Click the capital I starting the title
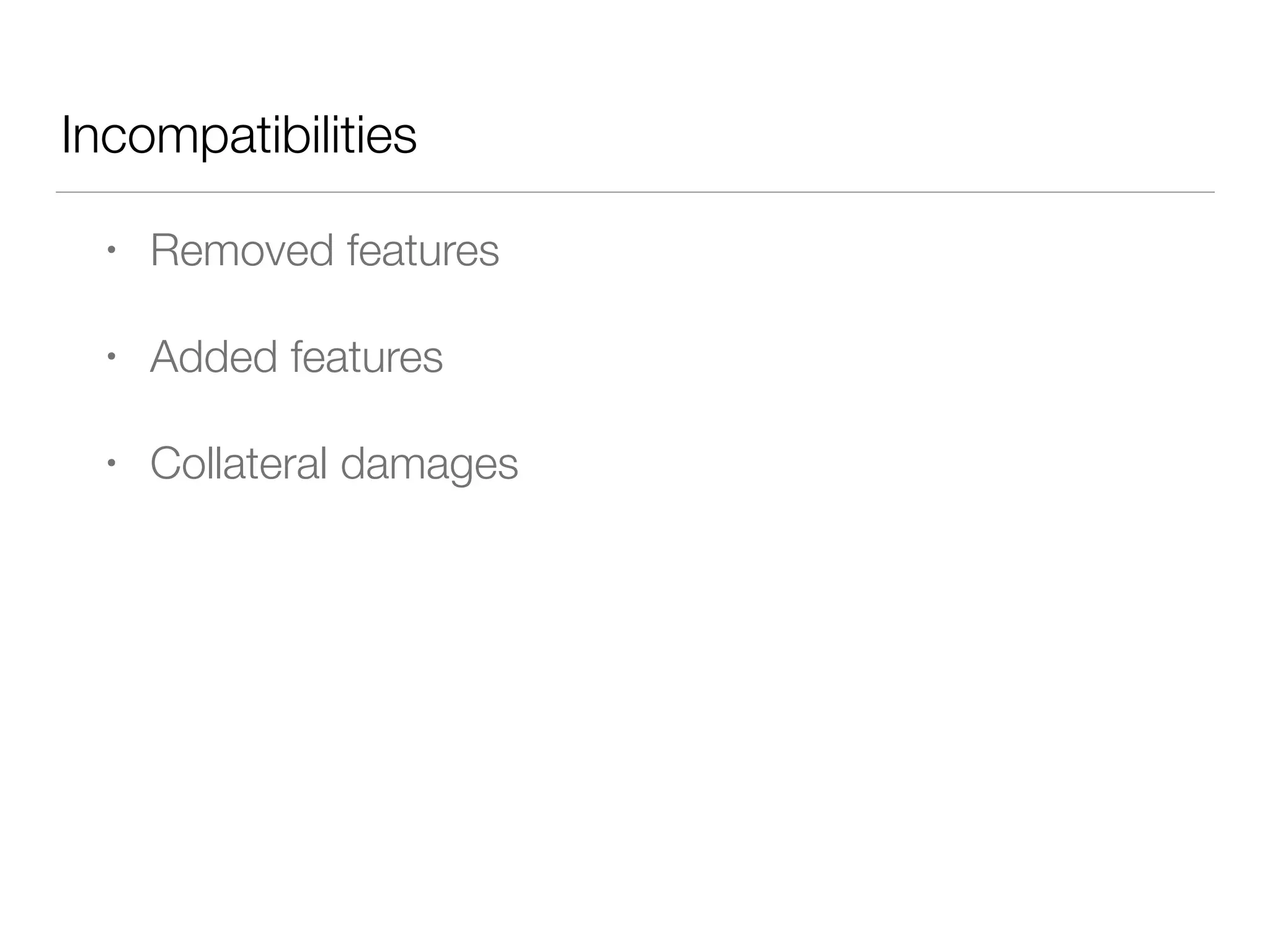Viewport: 1270px width, 952px height. (66, 136)
